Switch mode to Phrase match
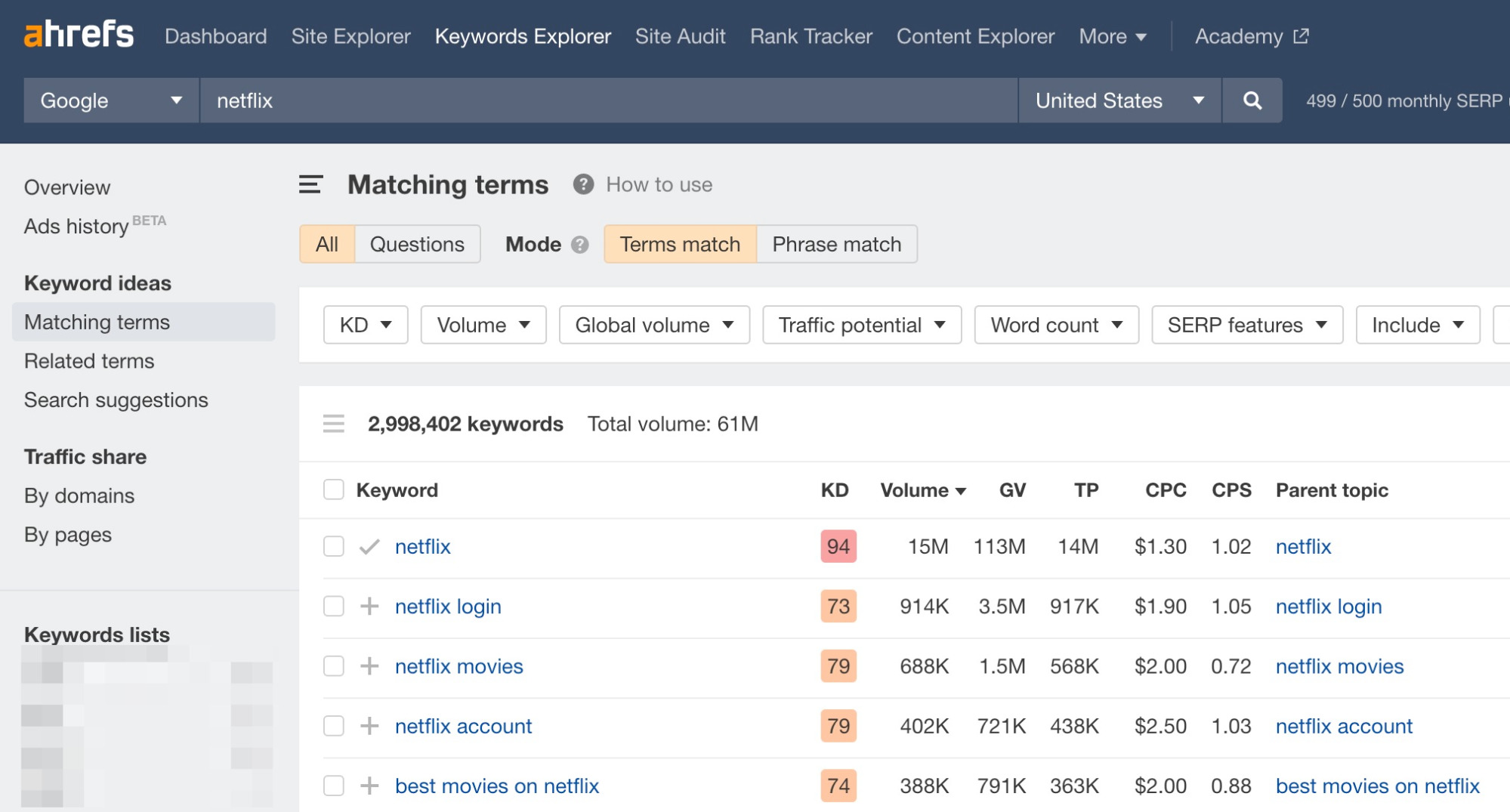Image resolution: width=1510 pixels, height=812 pixels. point(836,244)
